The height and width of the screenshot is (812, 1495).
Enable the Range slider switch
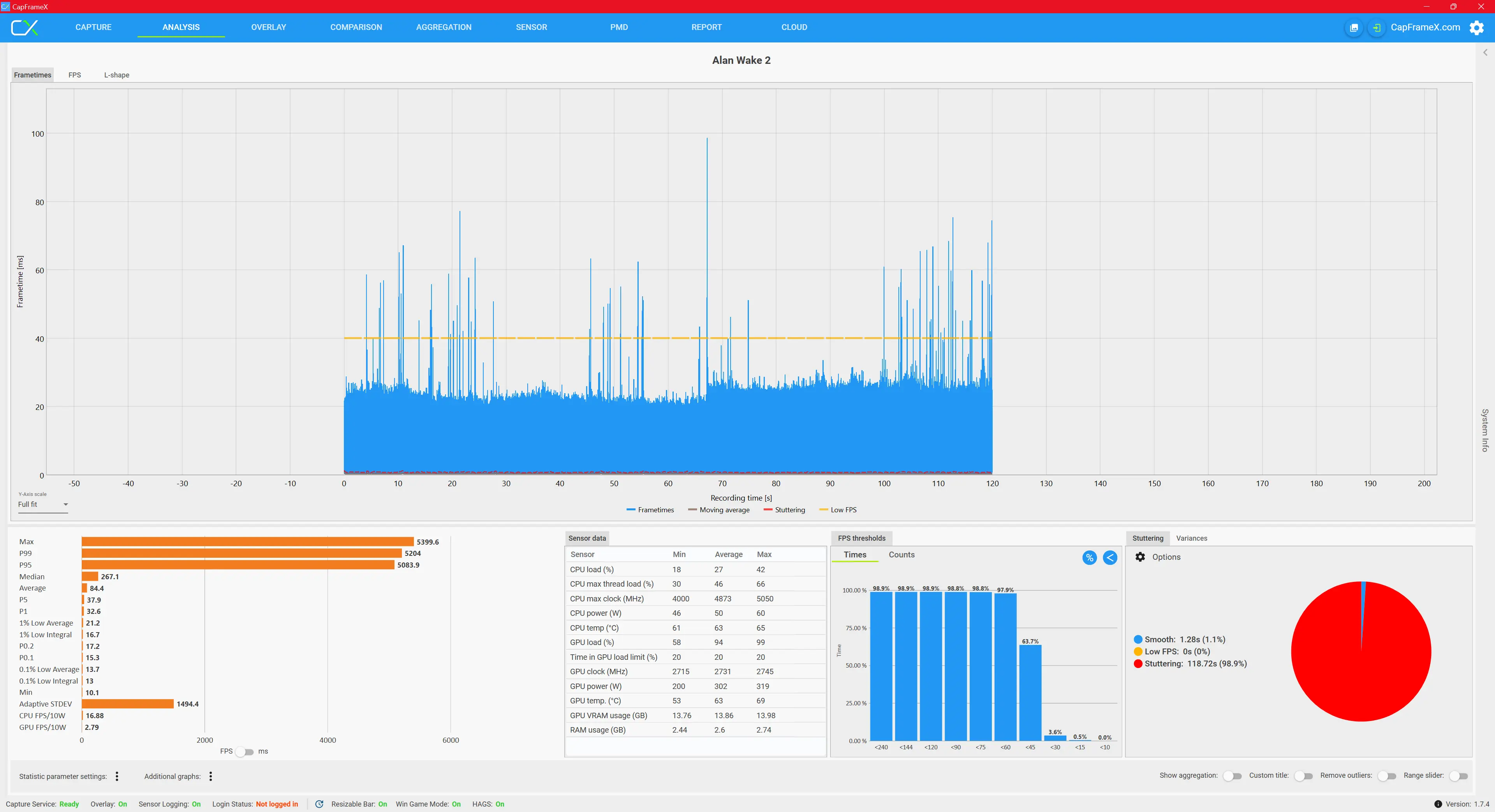pyautogui.click(x=1458, y=776)
